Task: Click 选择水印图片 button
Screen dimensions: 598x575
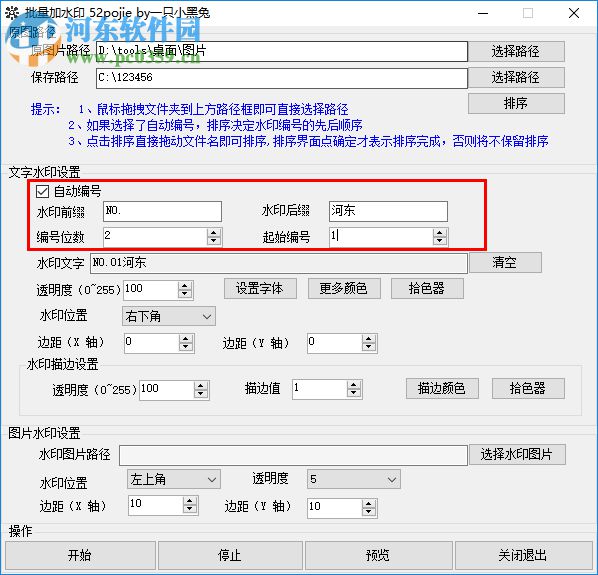Action: [517, 455]
